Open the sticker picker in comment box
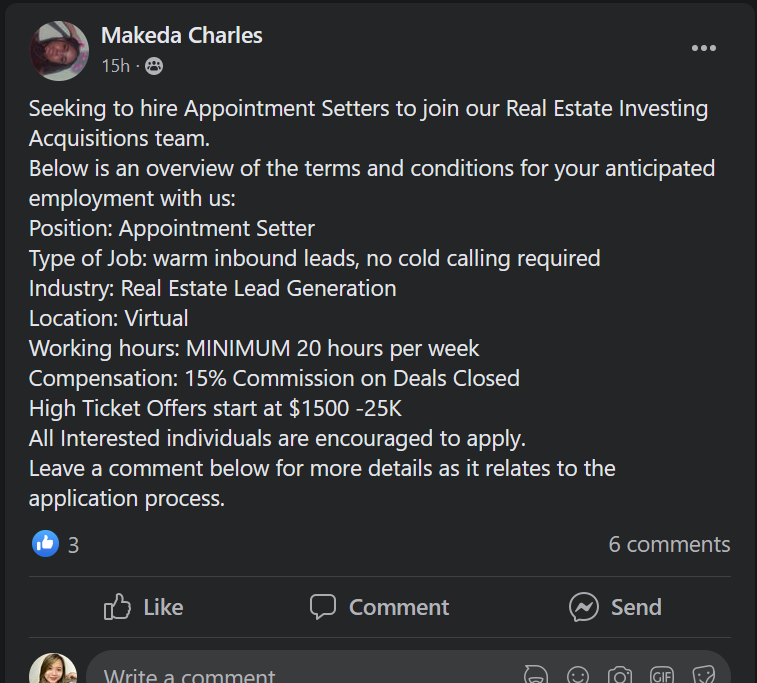This screenshot has height=683, width=757. (x=703, y=674)
